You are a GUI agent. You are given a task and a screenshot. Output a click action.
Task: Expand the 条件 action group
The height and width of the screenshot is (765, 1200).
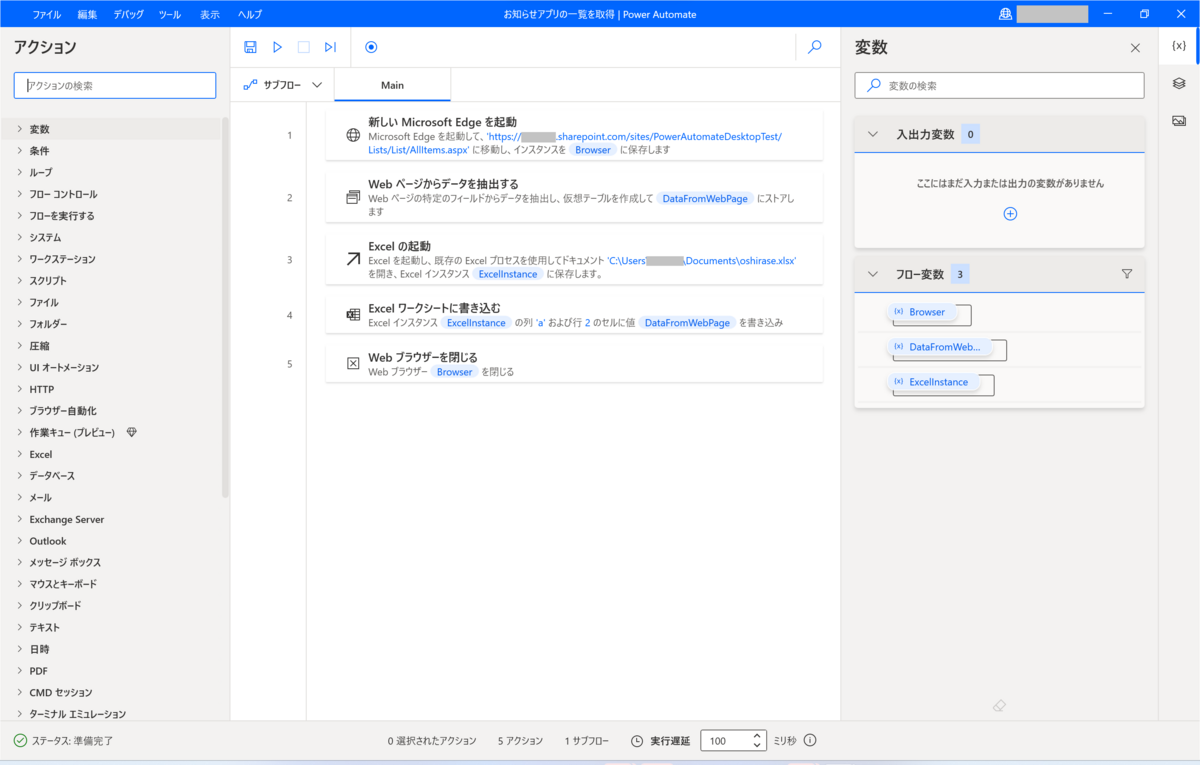pos(19,151)
